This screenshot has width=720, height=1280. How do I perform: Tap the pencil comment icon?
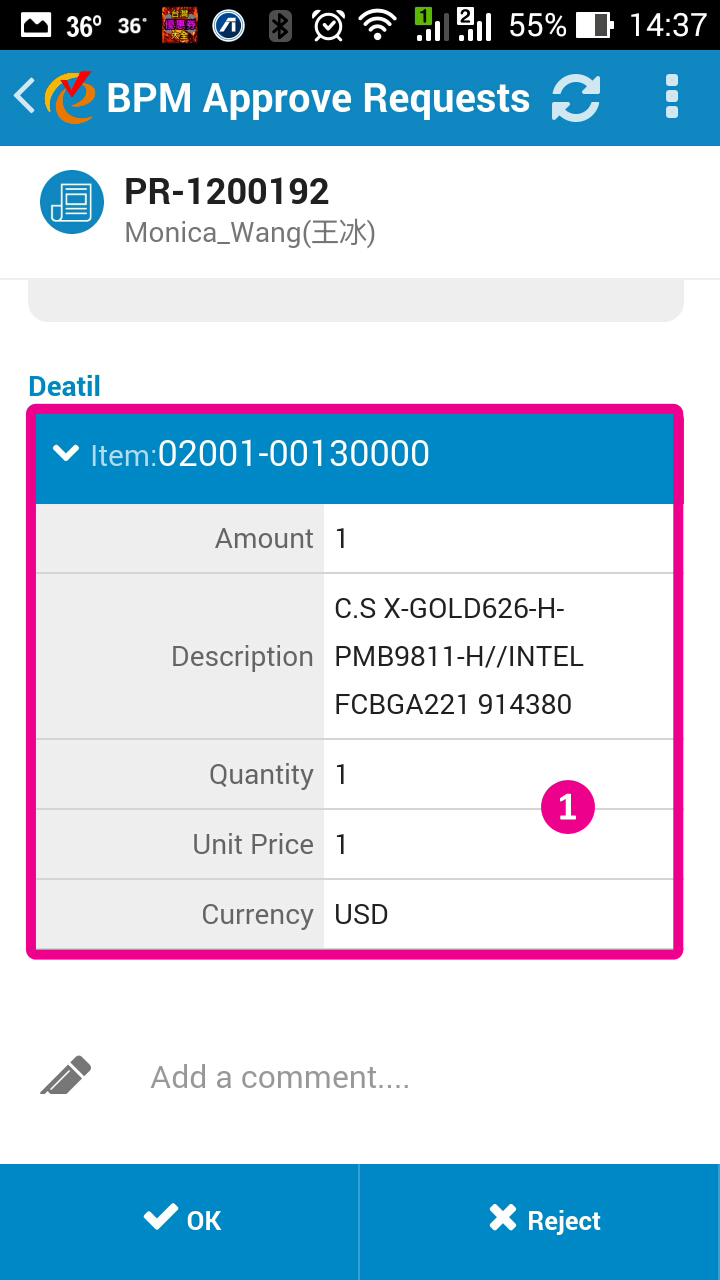click(66, 1076)
